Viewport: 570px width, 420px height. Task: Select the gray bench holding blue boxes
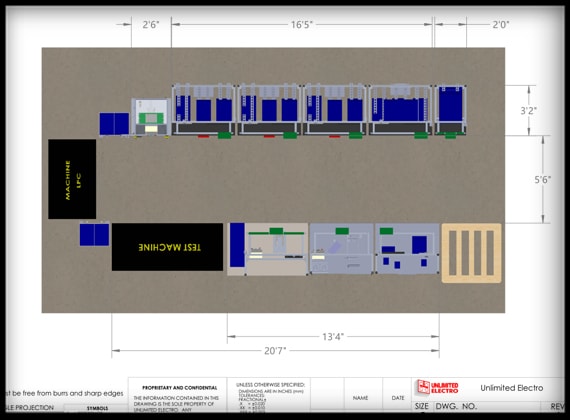coord(407,249)
